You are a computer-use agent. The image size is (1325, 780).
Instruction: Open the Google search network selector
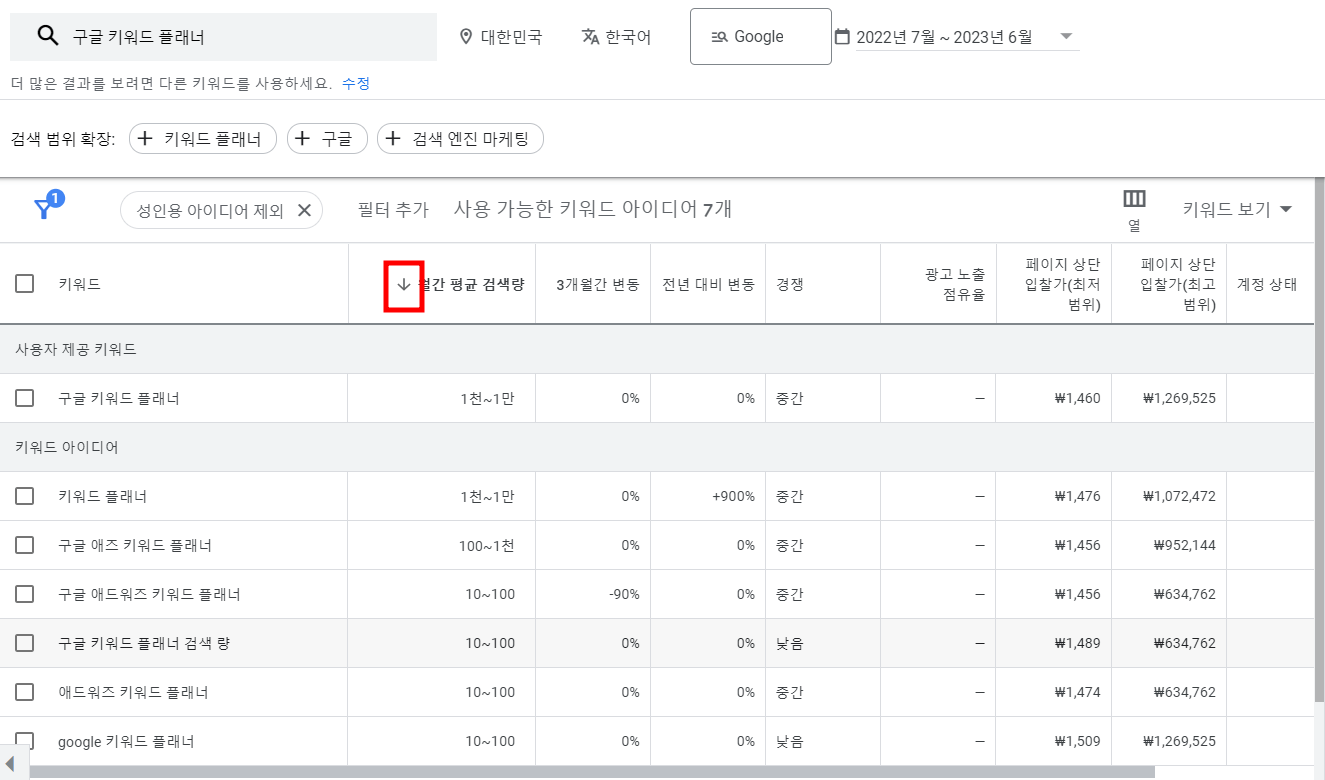tap(760, 37)
